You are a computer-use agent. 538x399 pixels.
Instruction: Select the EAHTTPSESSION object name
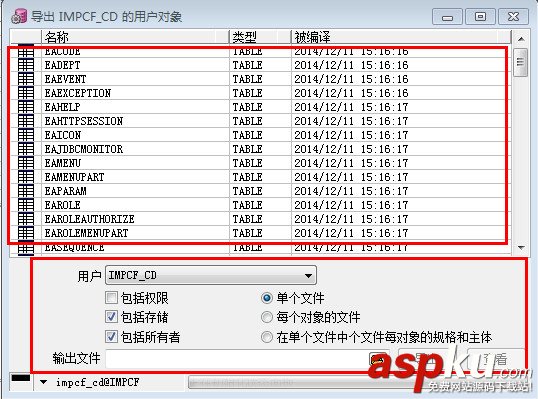click(83, 121)
